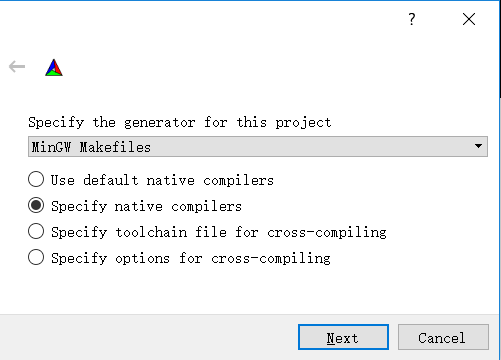This screenshot has width=501, height=360.
Task: Choose Specify options for cross-compiling radio
Action: pyautogui.click(x=36, y=257)
